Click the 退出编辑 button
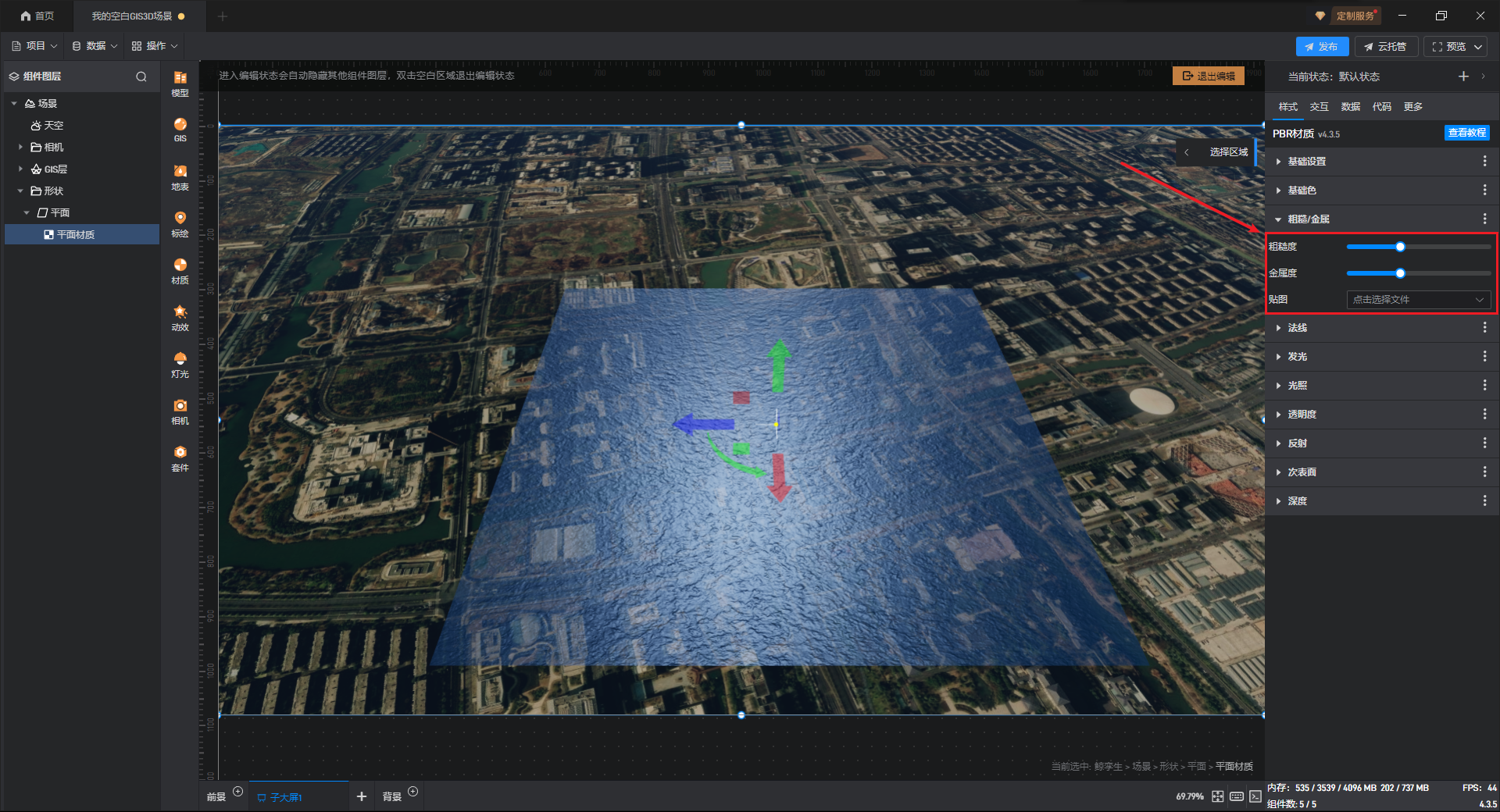Screen dimensions: 1500x812 point(1208,76)
